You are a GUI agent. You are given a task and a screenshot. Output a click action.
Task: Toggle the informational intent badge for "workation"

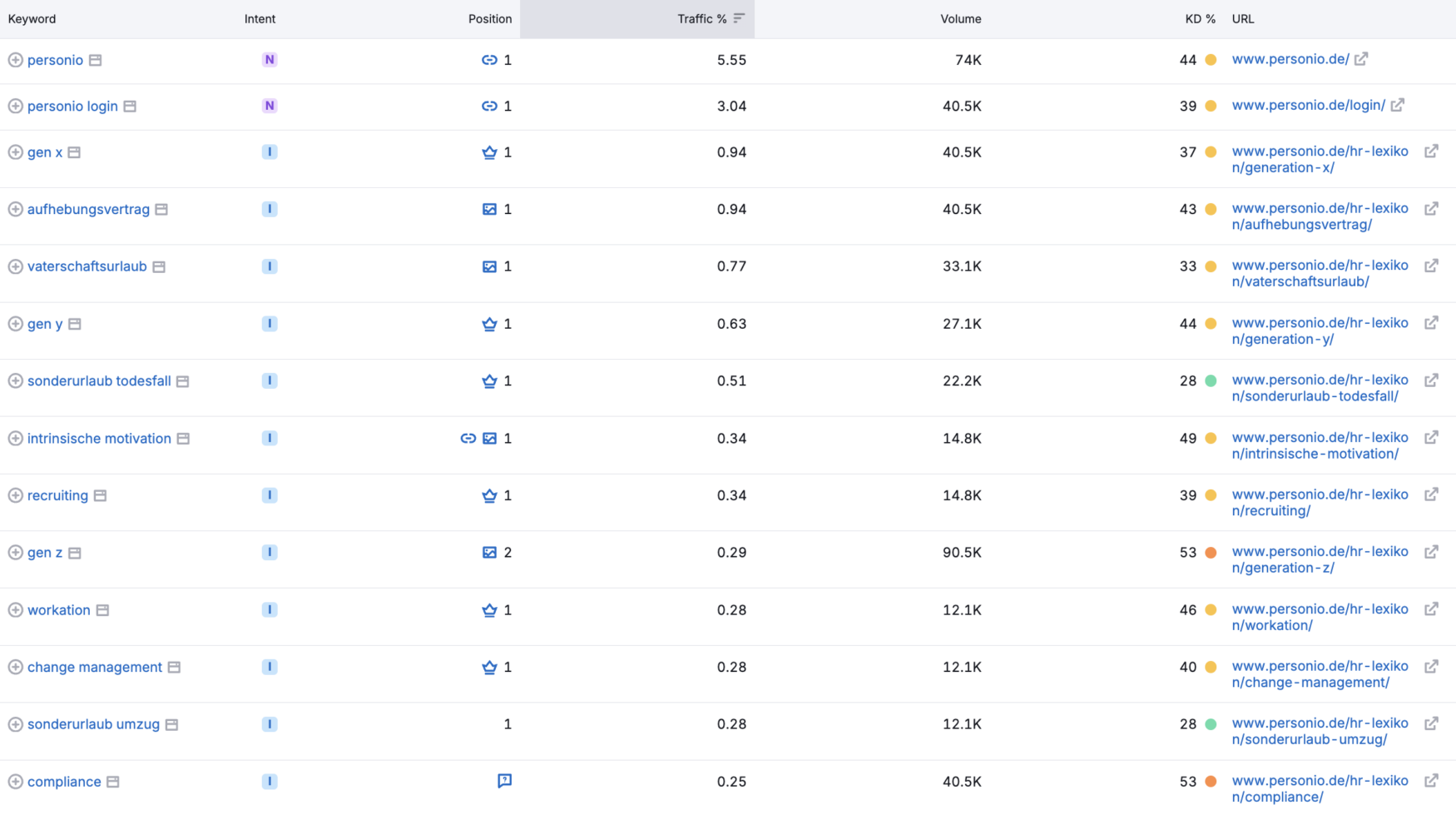pos(269,609)
